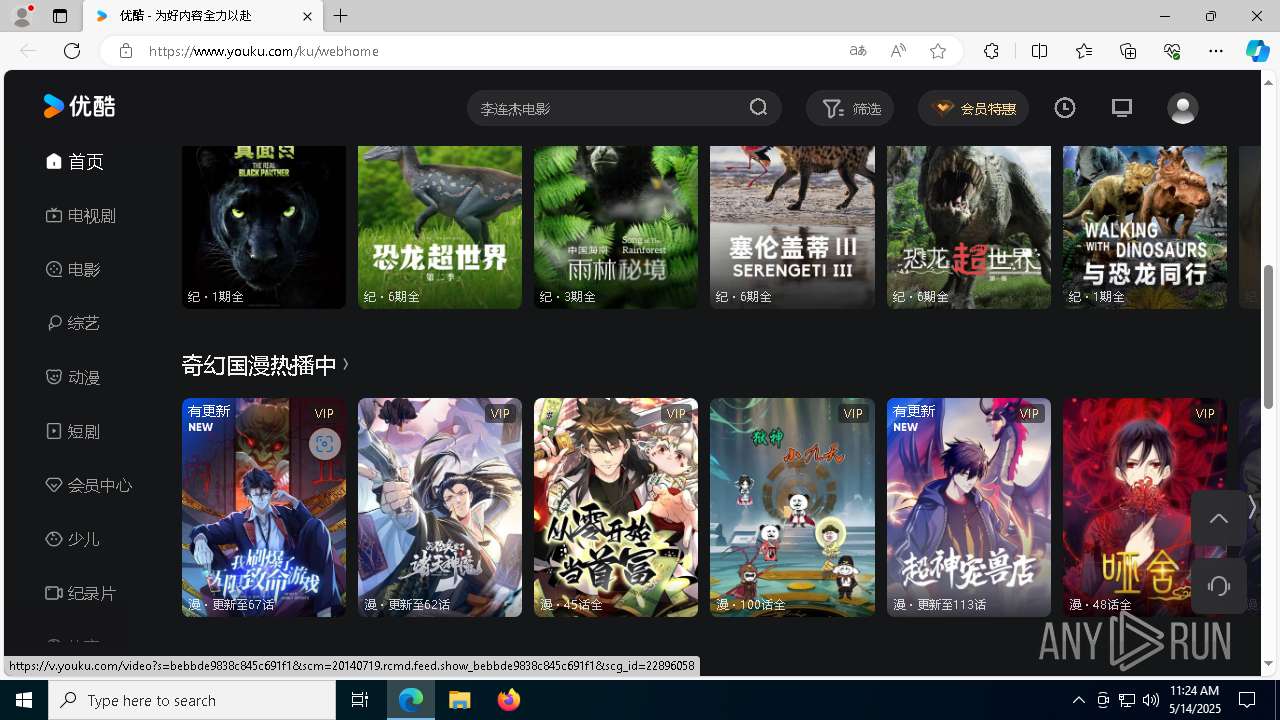Open Browser essentials heart icon
The height and width of the screenshot is (720, 1280).
click(1172, 51)
